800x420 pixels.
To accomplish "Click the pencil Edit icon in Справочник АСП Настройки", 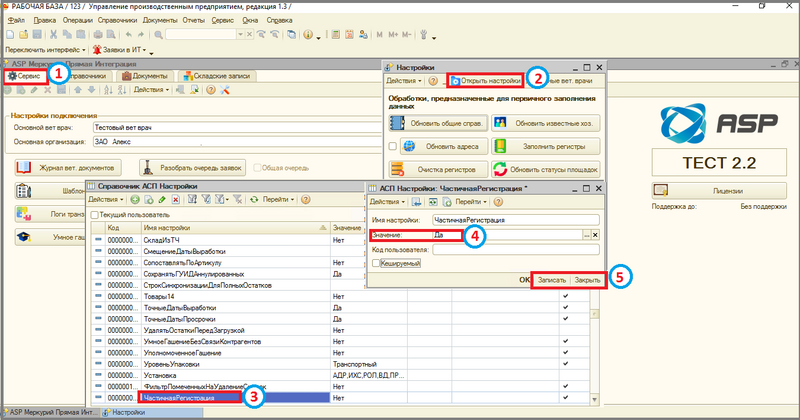I will (x=162, y=200).
